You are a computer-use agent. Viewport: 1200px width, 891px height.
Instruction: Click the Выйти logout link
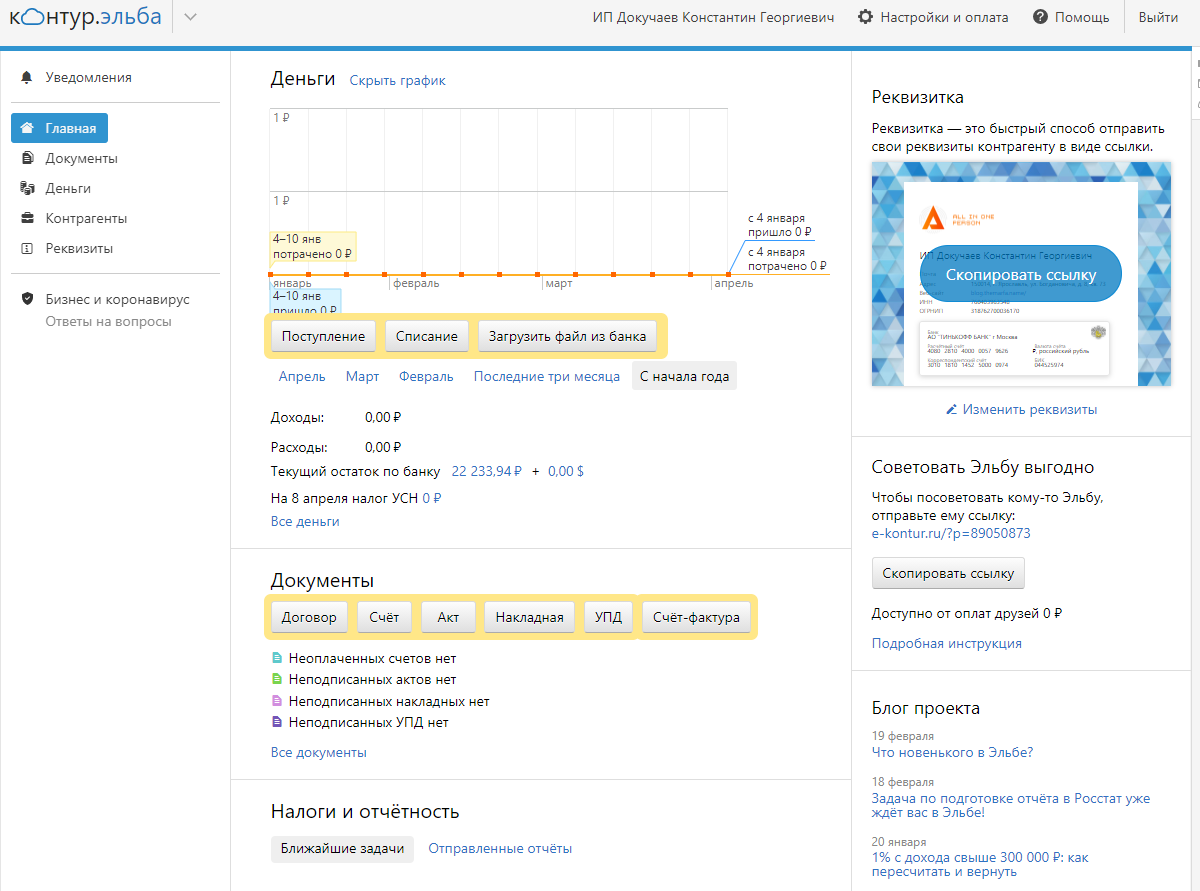pyautogui.click(x=1158, y=17)
